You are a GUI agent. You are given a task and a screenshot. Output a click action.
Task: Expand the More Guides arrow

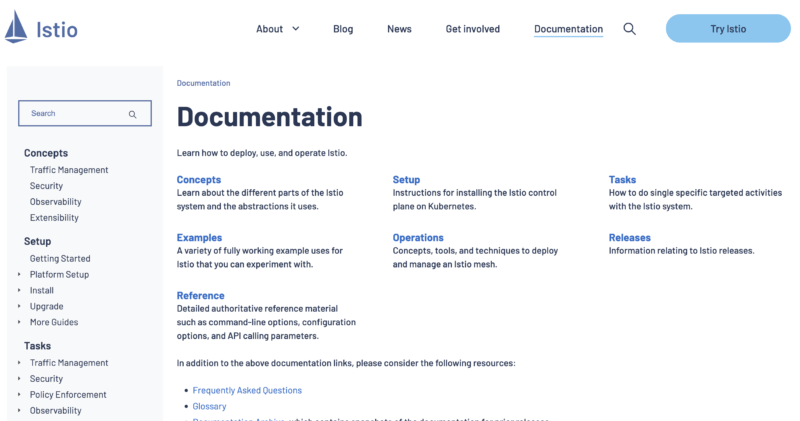coord(19,322)
